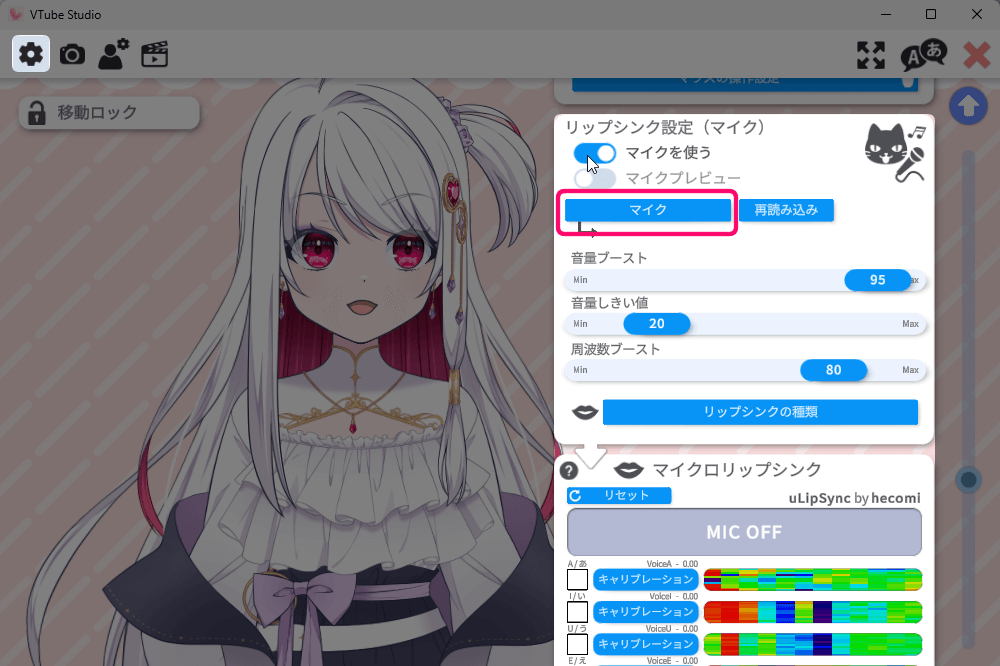Check the A/あ vowel checkbox
The width and height of the screenshot is (1000, 666).
[x=577, y=579]
